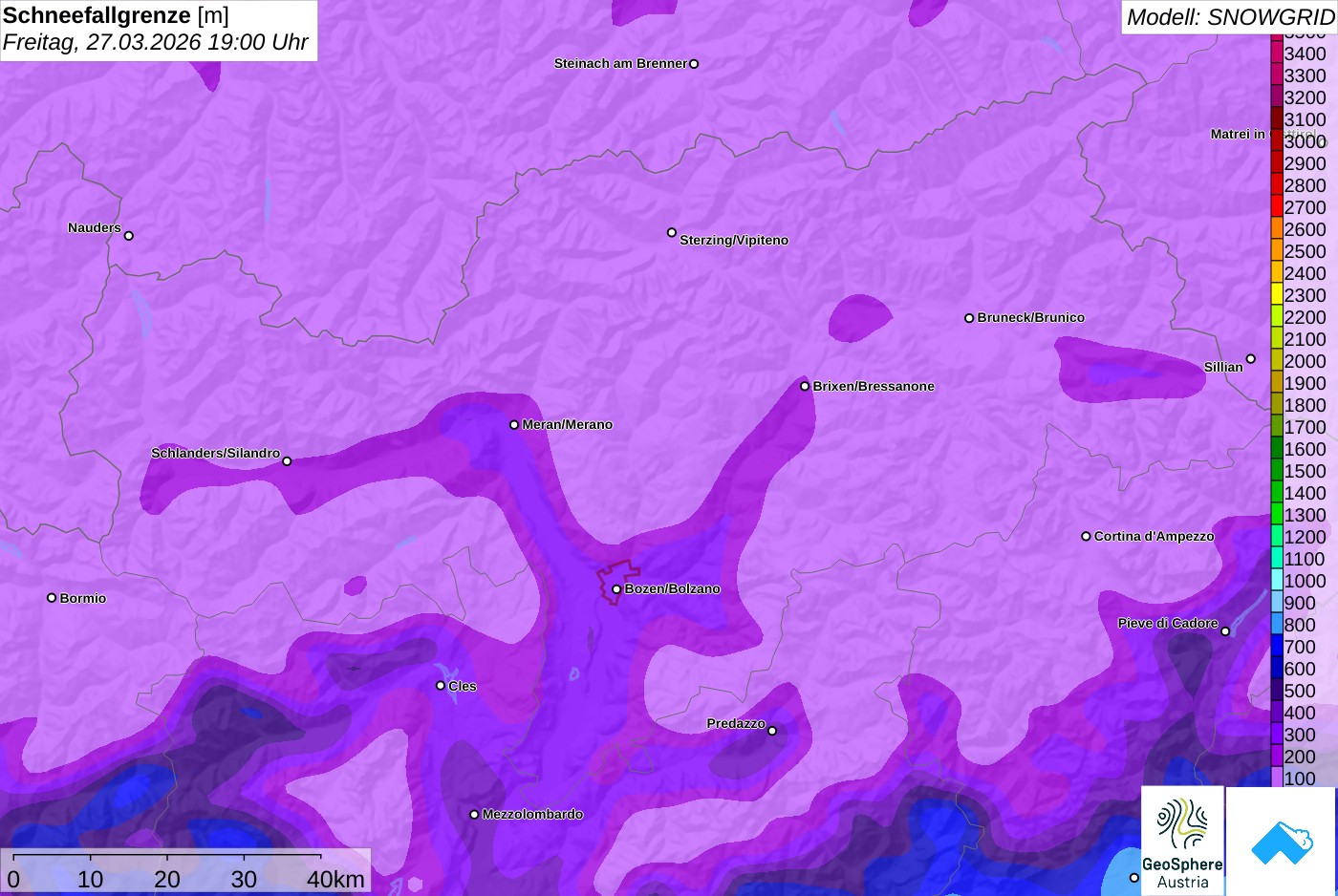Click the 200 legend value
This screenshot has height=896, width=1338.
tap(1300, 757)
